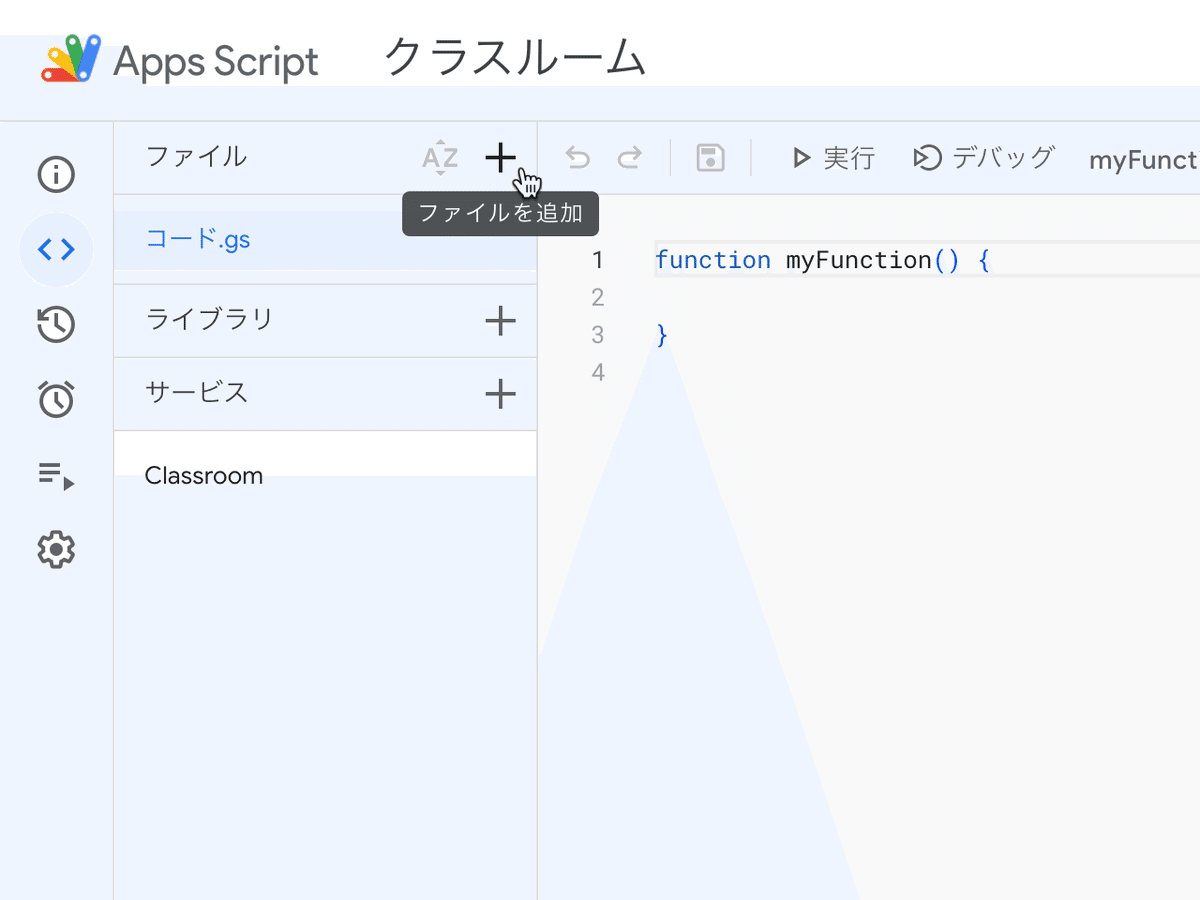Screen dimensions: 1200x900
Task: Start debugging with デバッグ button
Action: 984,158
